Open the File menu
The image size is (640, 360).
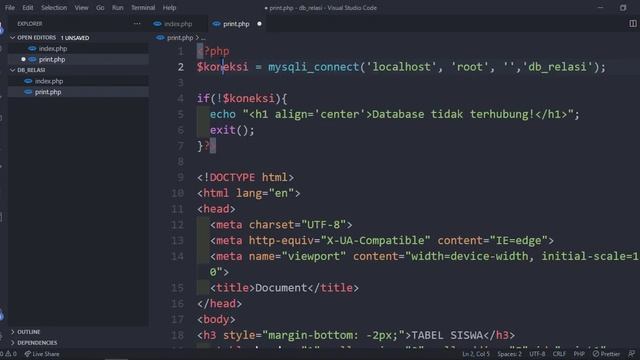coord(10,8)
